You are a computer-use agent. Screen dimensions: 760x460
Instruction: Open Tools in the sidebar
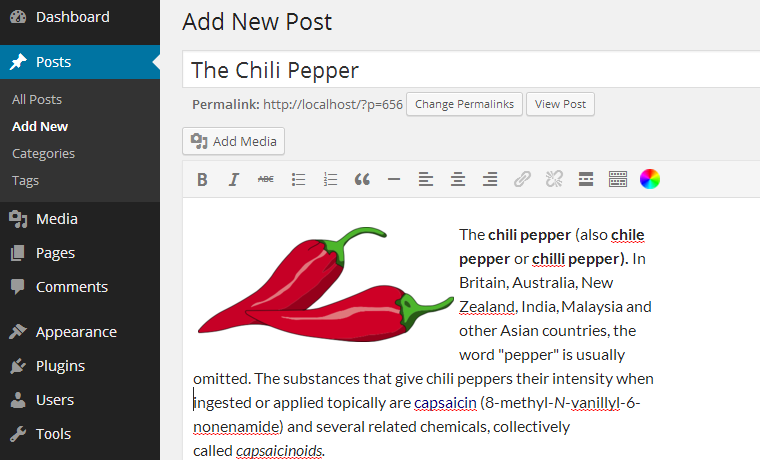pos(80,434)
